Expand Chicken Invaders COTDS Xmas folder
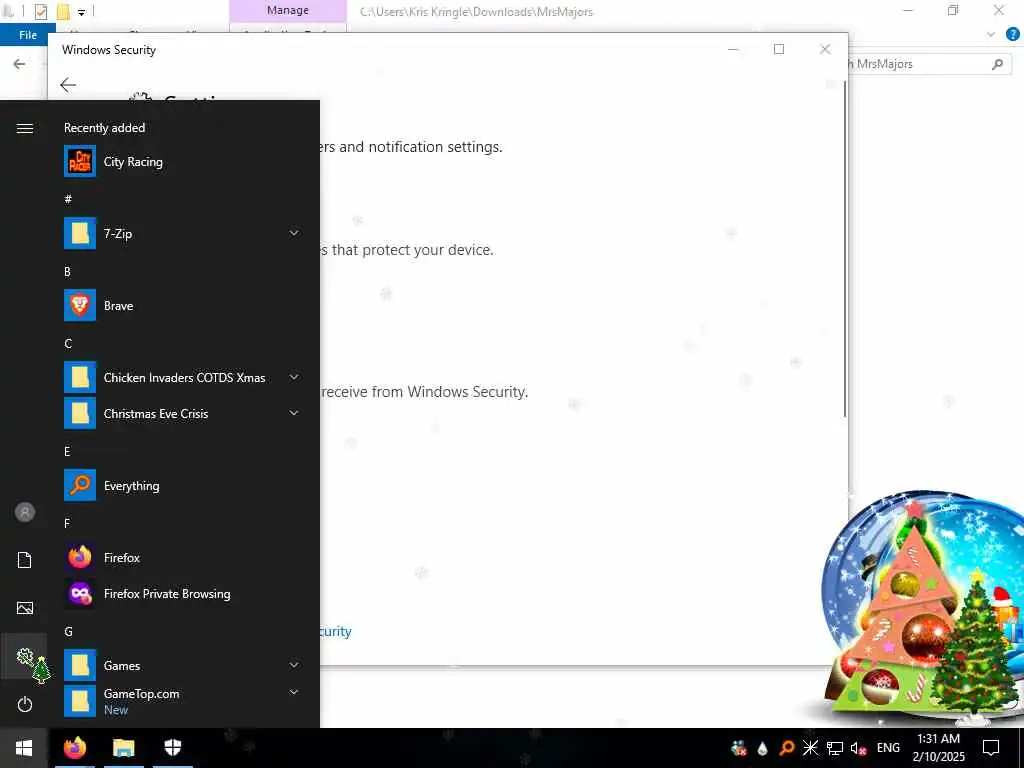Screen dimensions: 1024x768 point(294,377)
